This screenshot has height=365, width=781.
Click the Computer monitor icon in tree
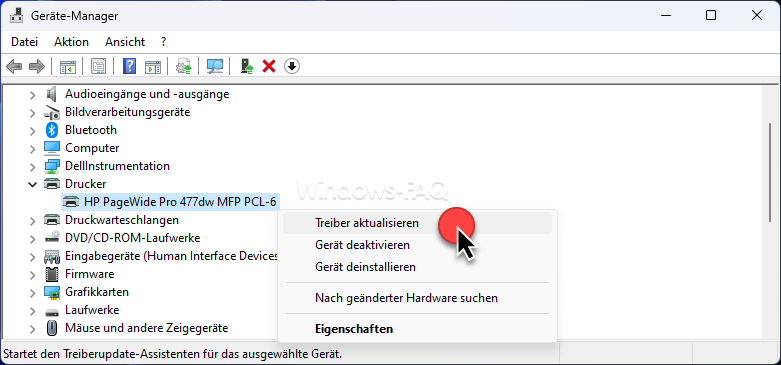coord(52,148)
